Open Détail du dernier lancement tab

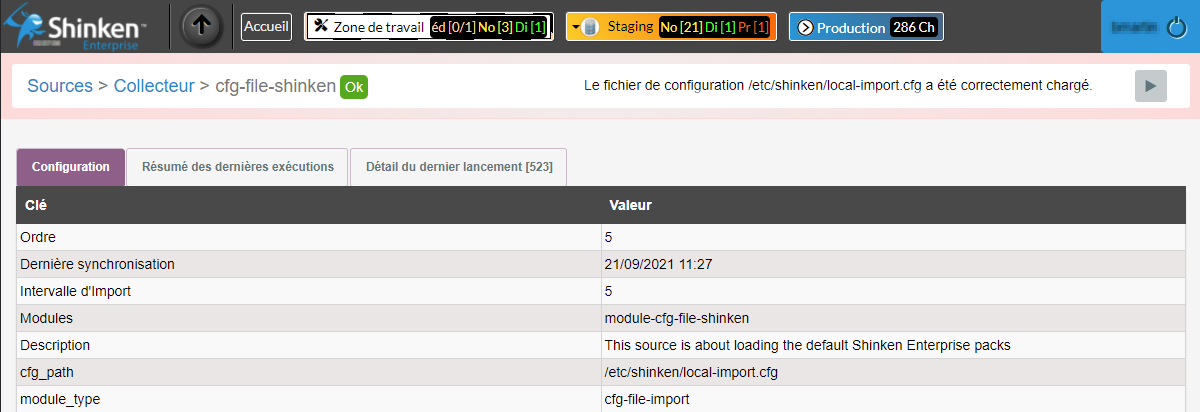tap(458, 167)
